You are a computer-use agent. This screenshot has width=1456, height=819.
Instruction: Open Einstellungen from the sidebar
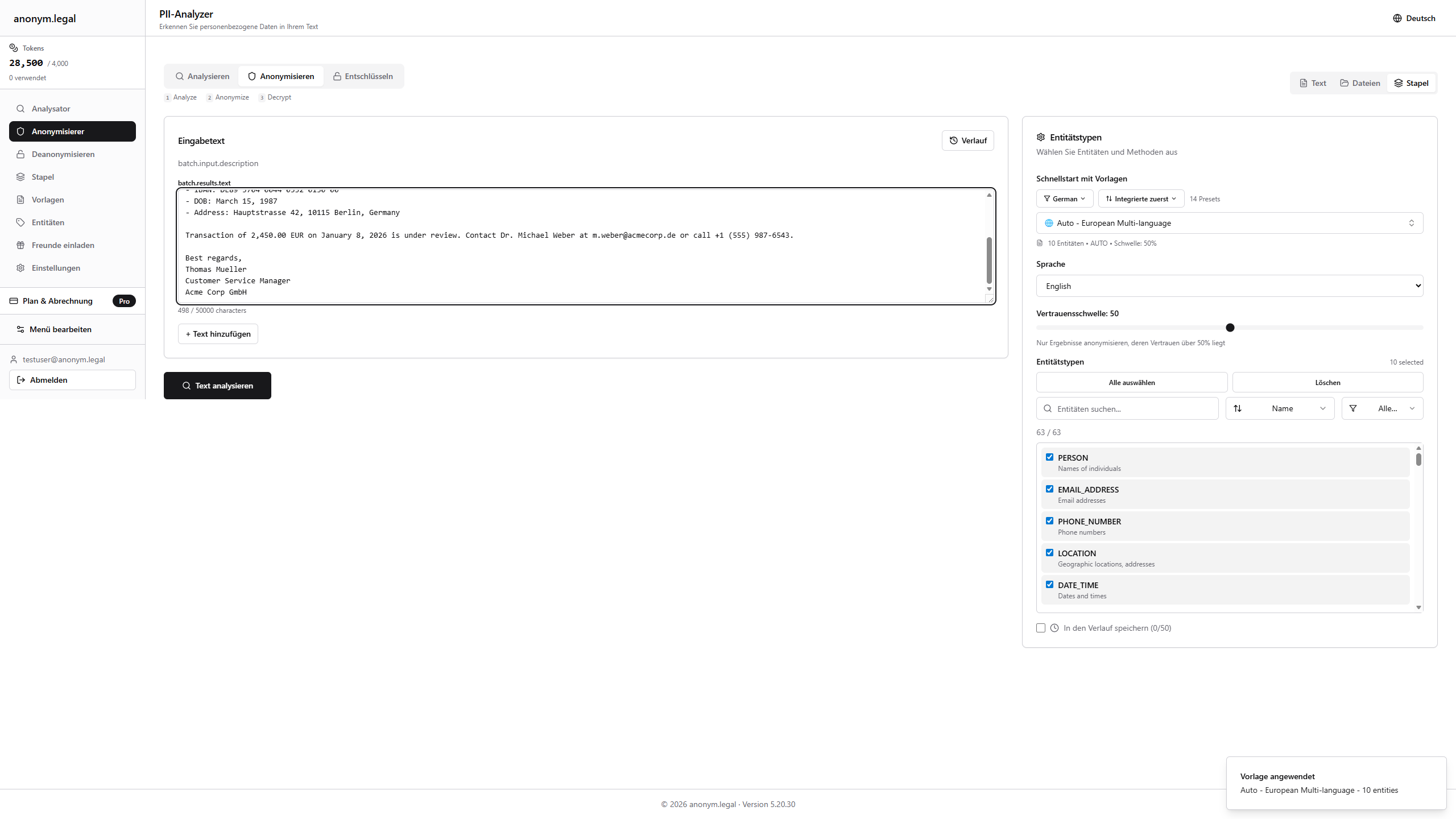click(55, 267)
